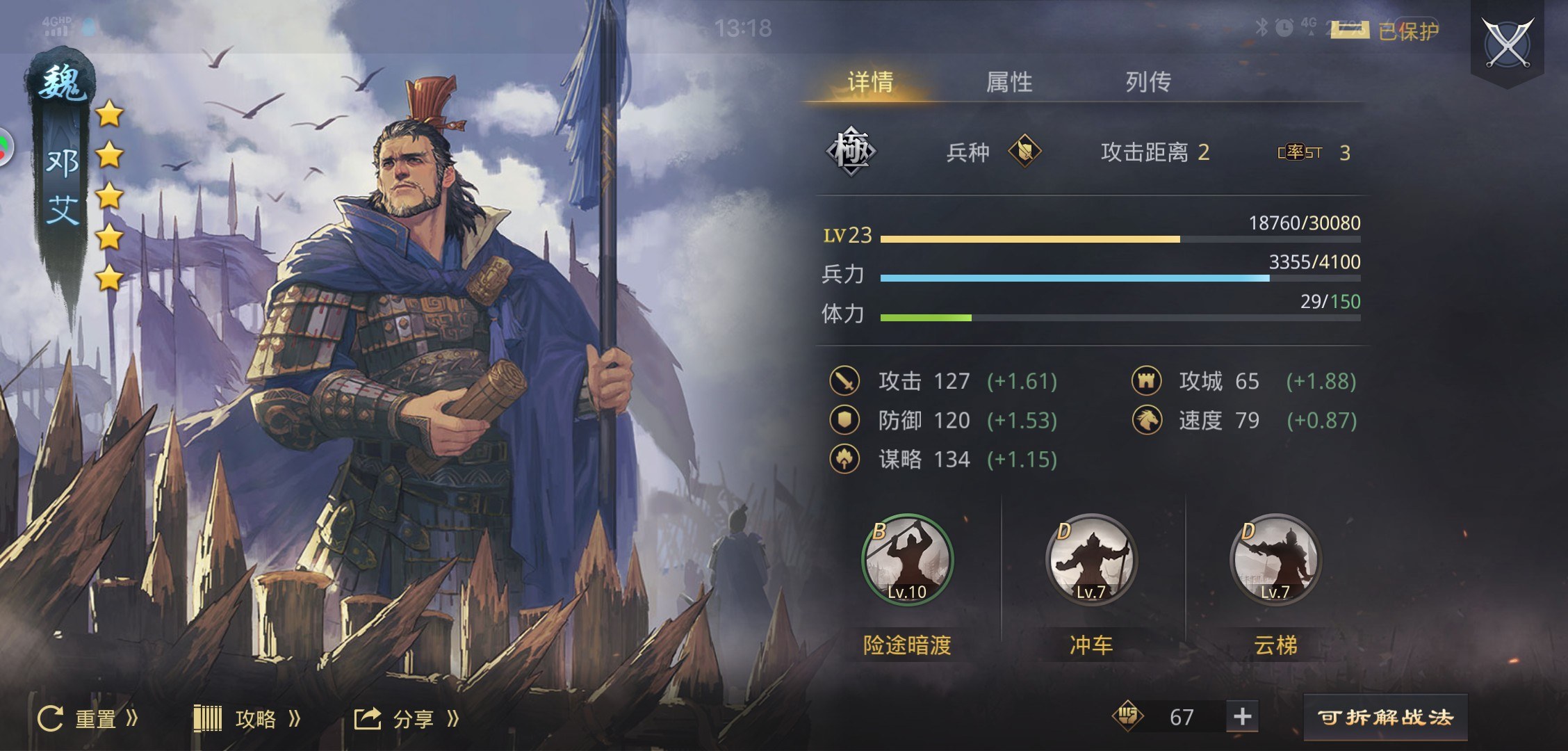Image resolution: width=1568 pixels, height=751 pixels.
Task: Click the 极 rarity badge icon
Action: [851, 152]
